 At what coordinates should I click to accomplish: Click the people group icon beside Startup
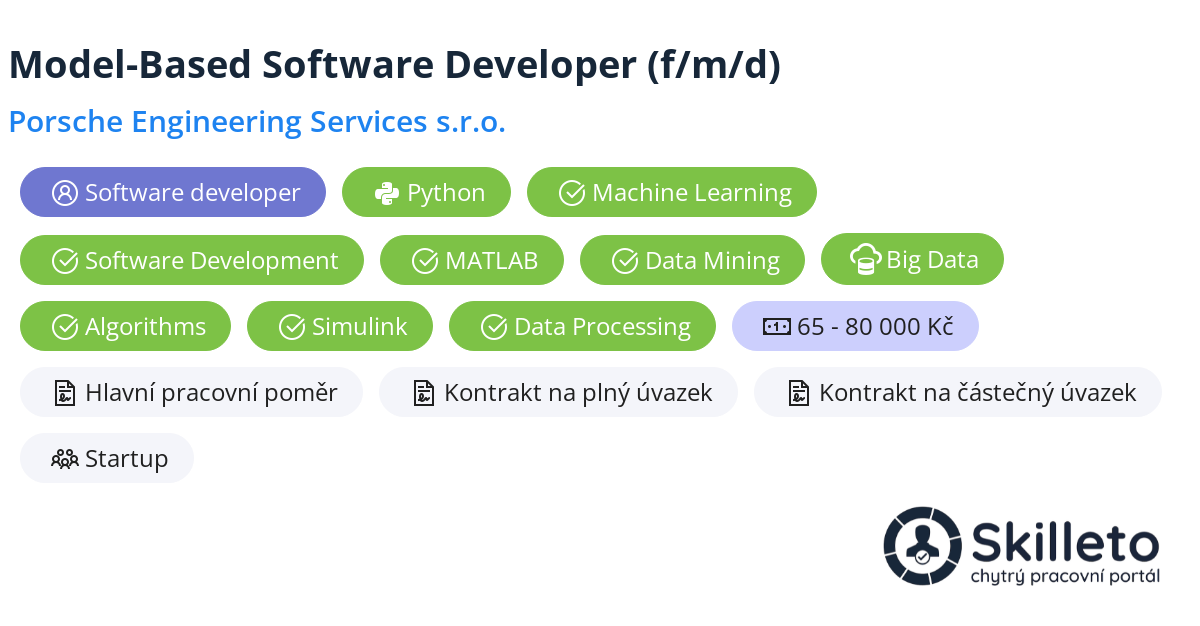65,459
